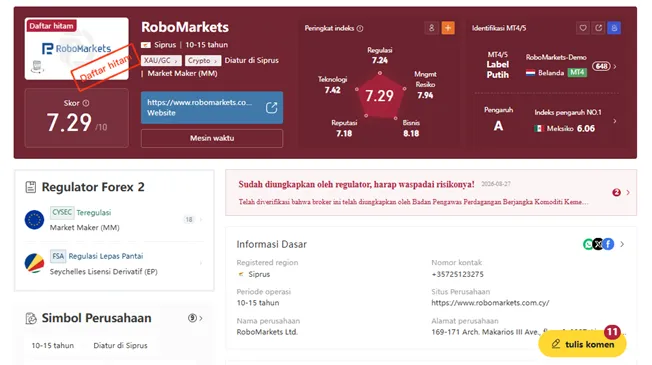Click the pencil icon on tulis komen

556,344
